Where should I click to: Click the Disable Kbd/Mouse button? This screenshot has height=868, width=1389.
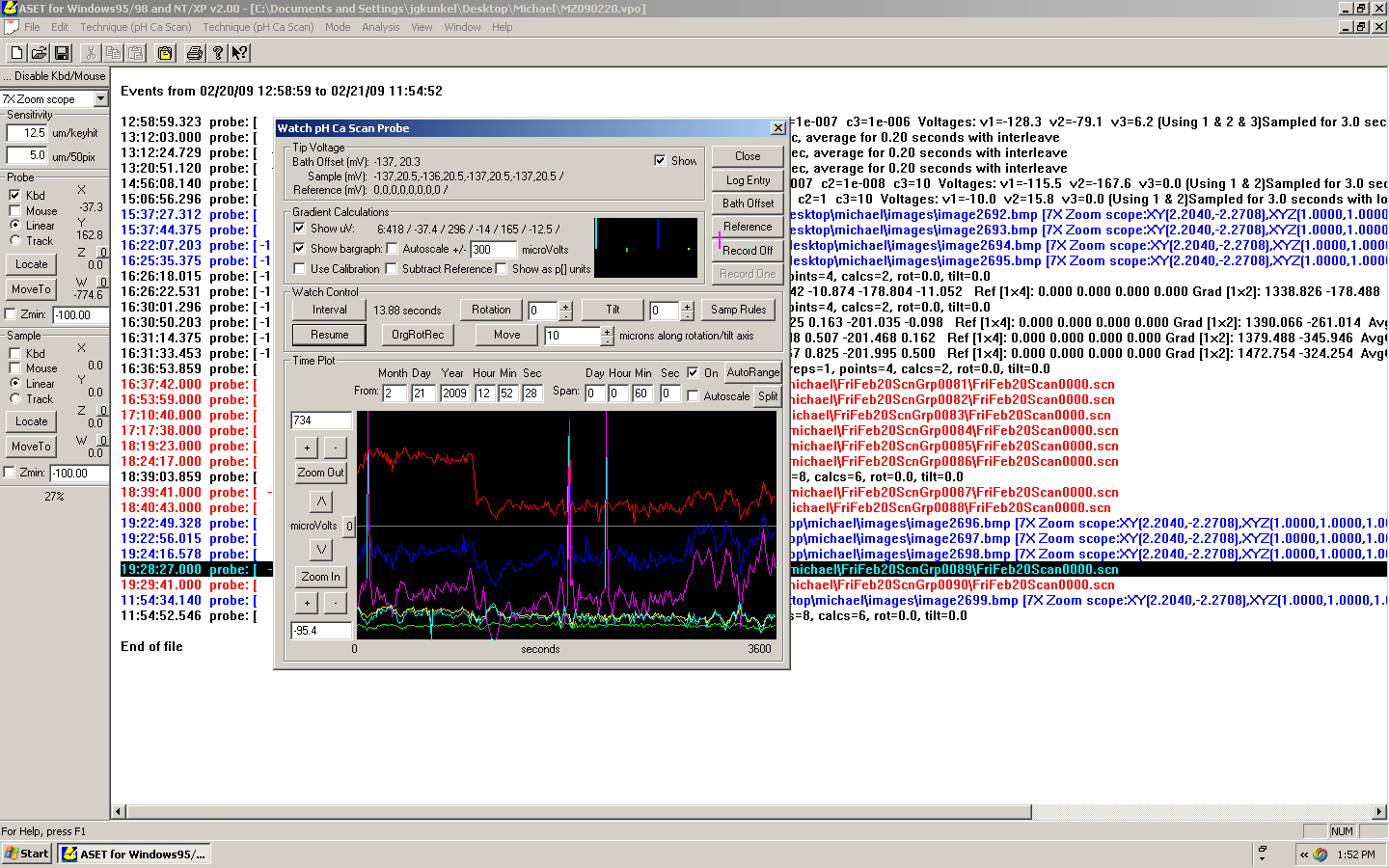click(55, 76)
